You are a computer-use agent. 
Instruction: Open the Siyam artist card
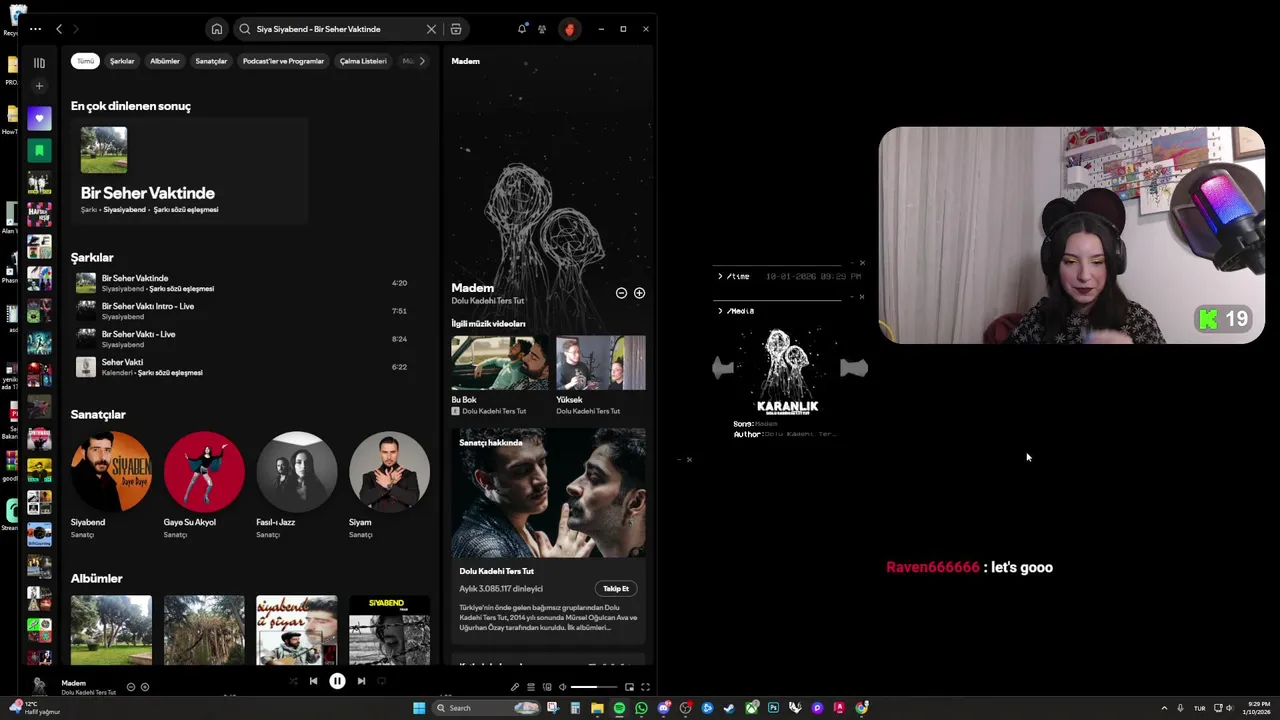click(x=389, y=485)
